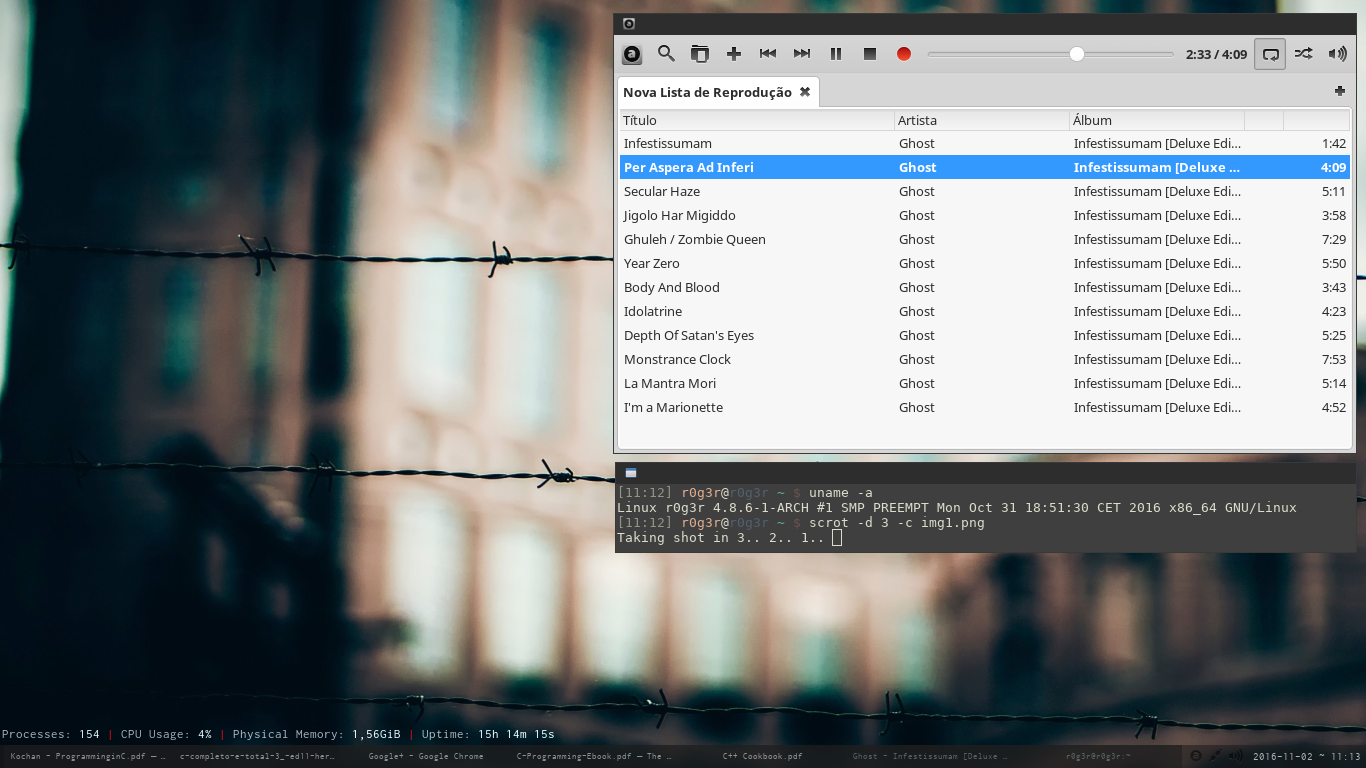This screenshot has height=768, width=1366.
Task: Open the search tool magnifier icon
Action: point(666,54)
